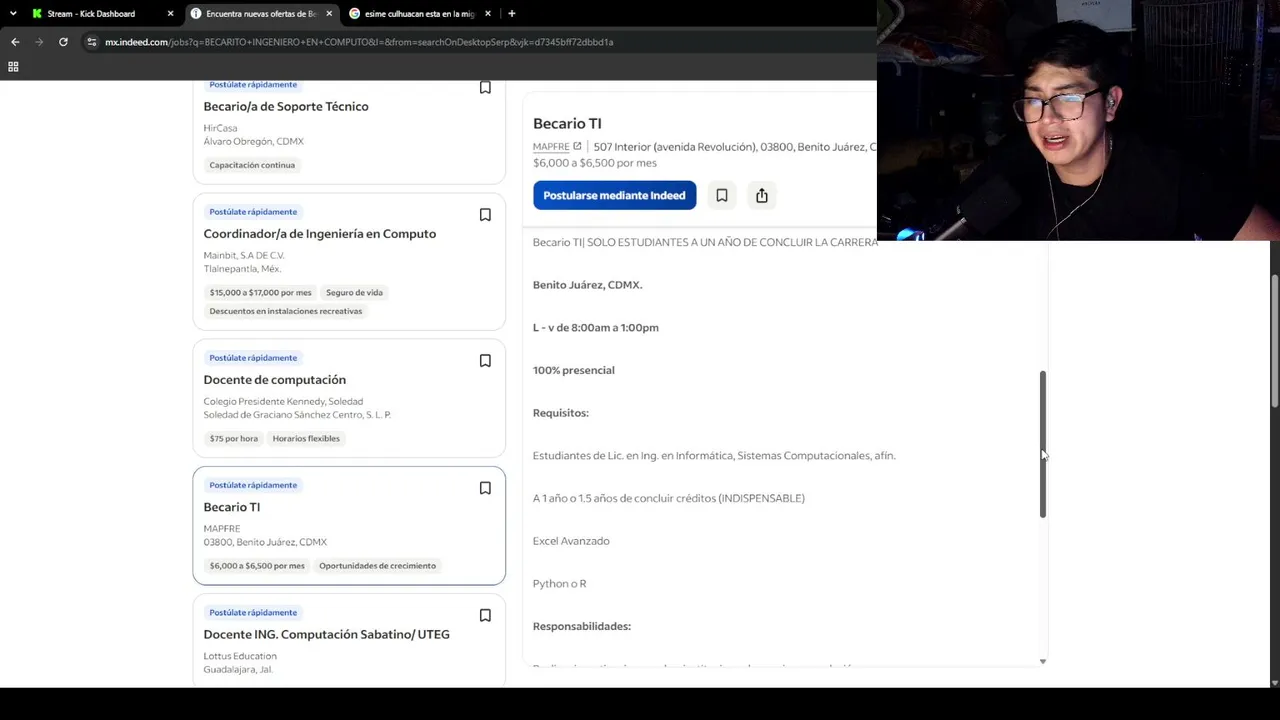Click the Responsabilidades: heading
Image resolution: width=1280 pixels, height=720 pixels.
tap(582, 626)
